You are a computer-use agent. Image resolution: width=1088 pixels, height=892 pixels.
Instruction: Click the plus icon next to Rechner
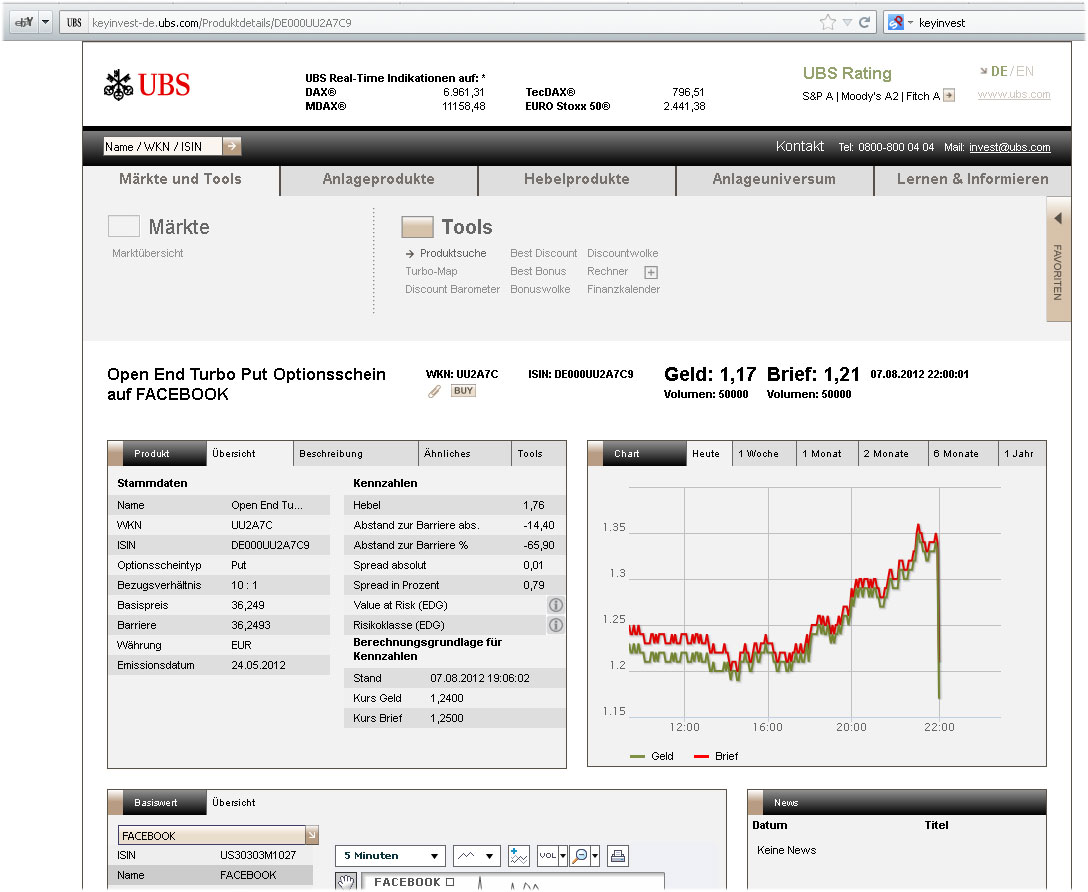pos(651,272)
